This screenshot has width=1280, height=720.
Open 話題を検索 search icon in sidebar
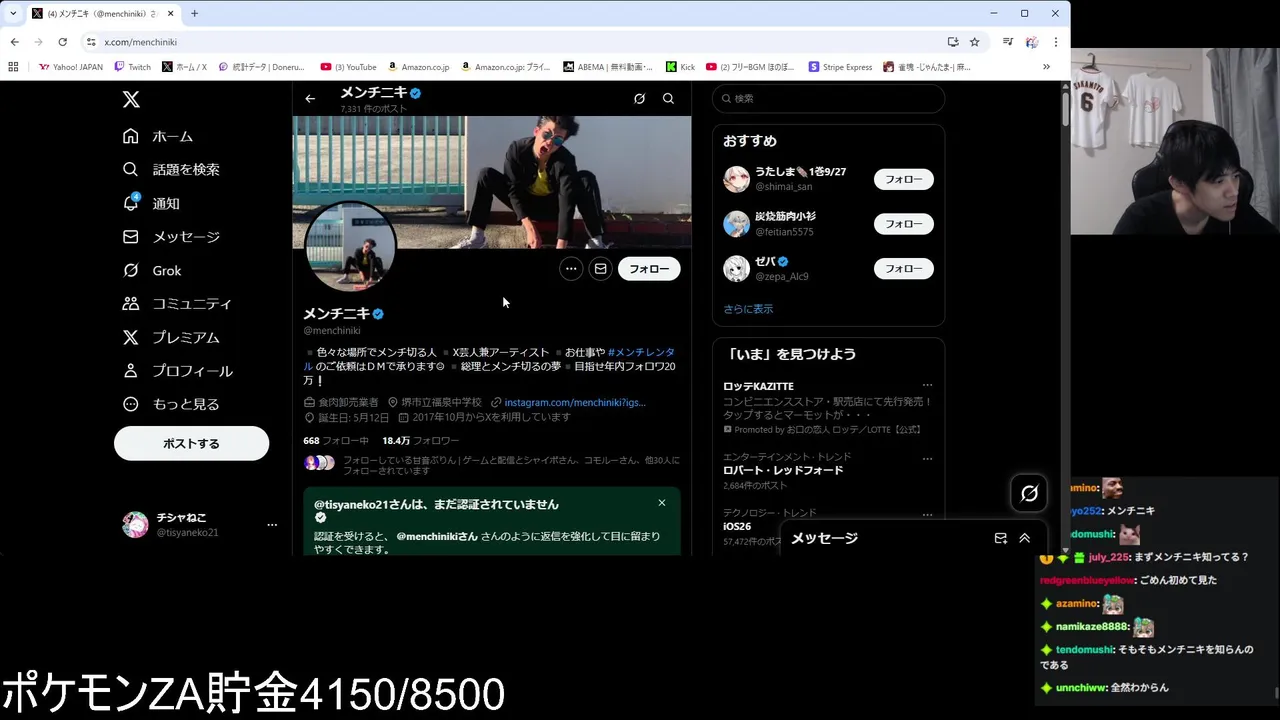tap(131, 169)
